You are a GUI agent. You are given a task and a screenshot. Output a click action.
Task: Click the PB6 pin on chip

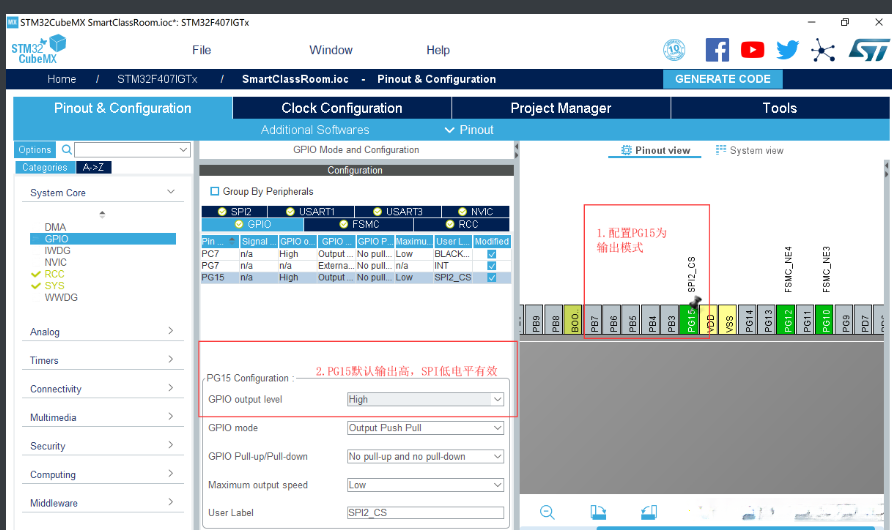613,320
